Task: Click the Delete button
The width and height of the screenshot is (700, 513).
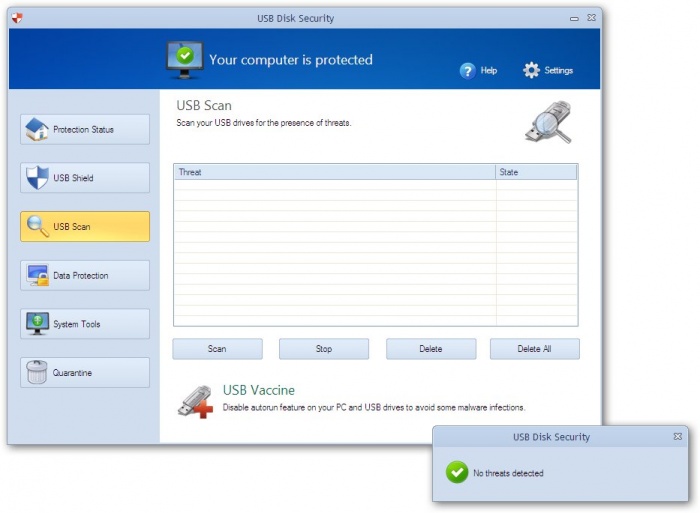Action: pyautogui.click(x=431, y=349)
